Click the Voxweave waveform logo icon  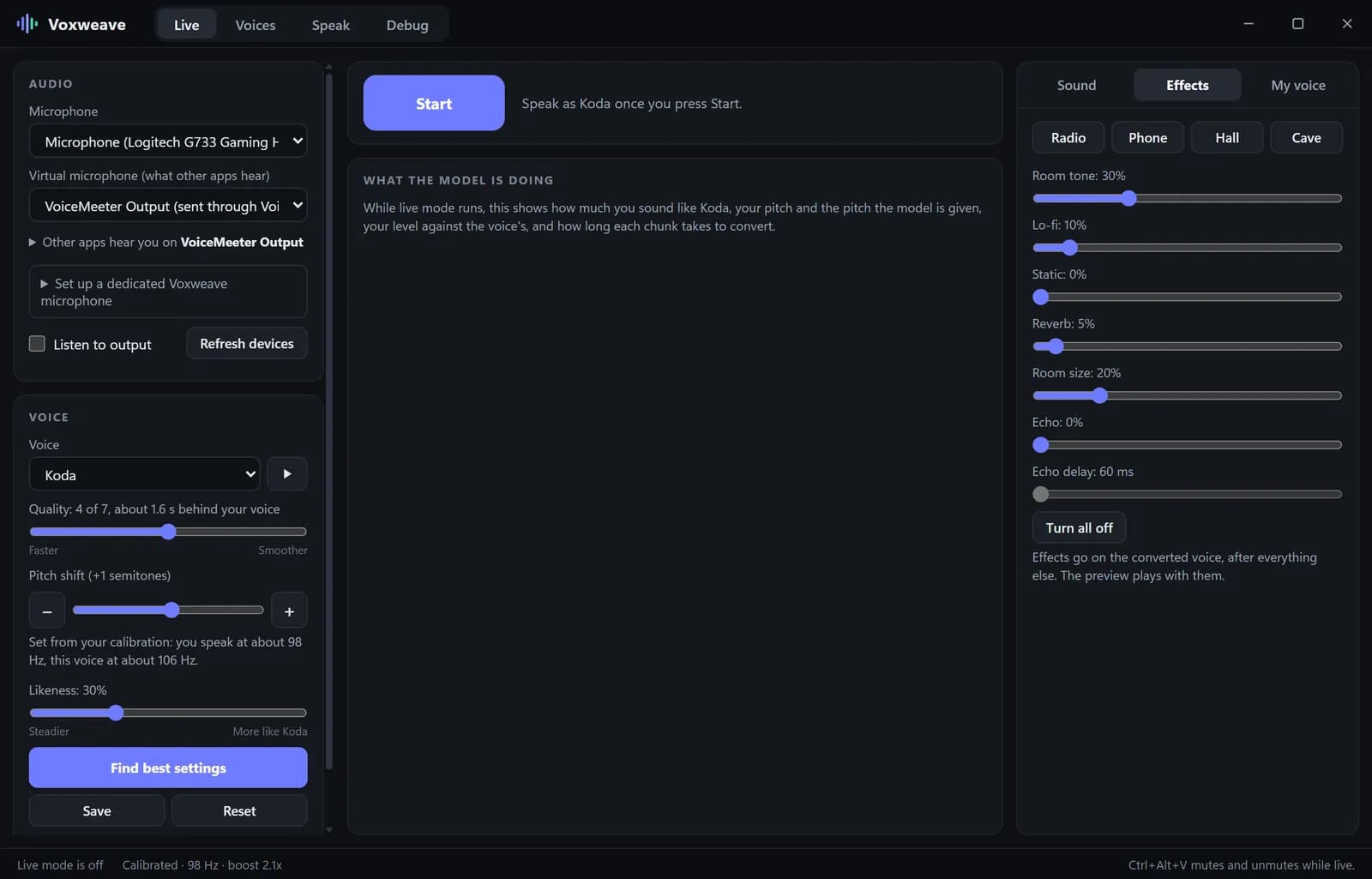tap(27, 24)
